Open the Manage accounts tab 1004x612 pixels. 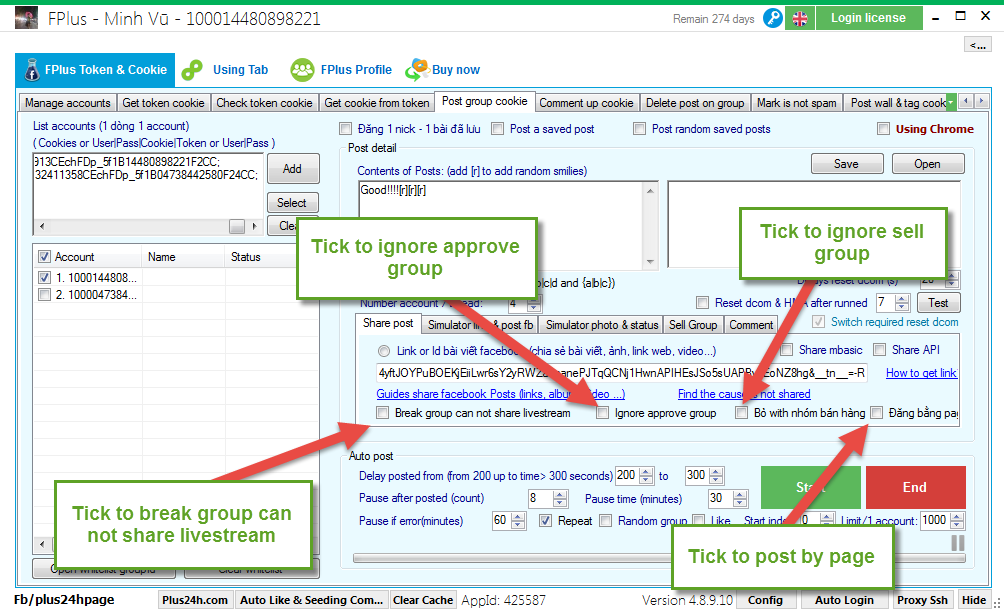pos(67,102)
